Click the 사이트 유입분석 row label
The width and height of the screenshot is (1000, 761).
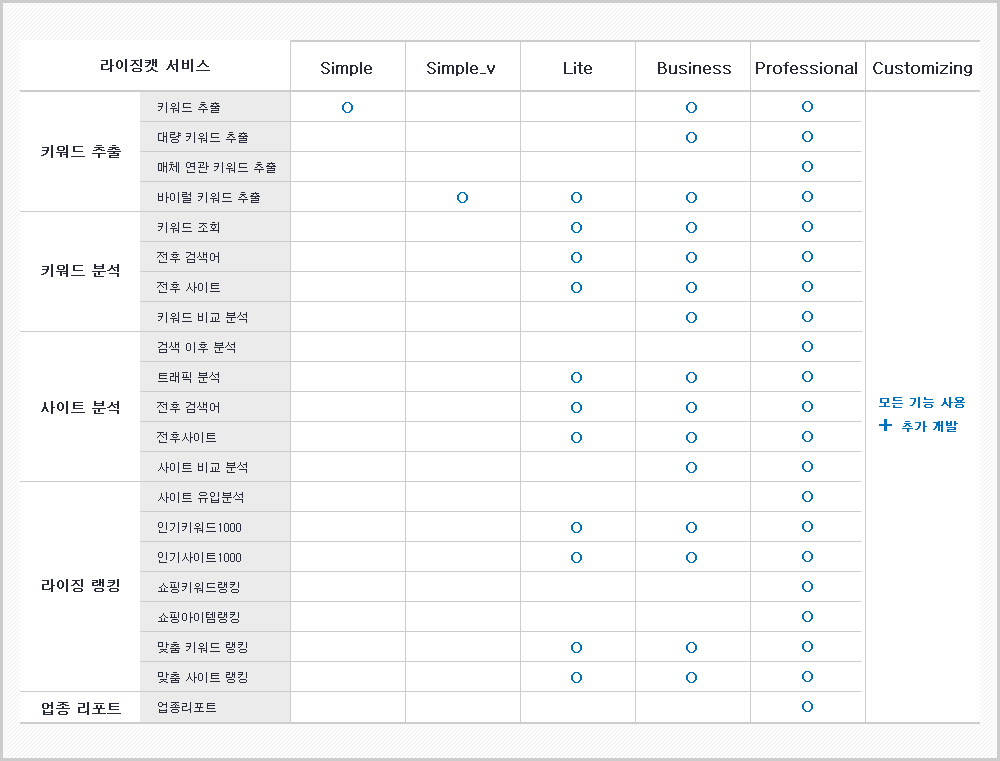[x=201, y=497]
